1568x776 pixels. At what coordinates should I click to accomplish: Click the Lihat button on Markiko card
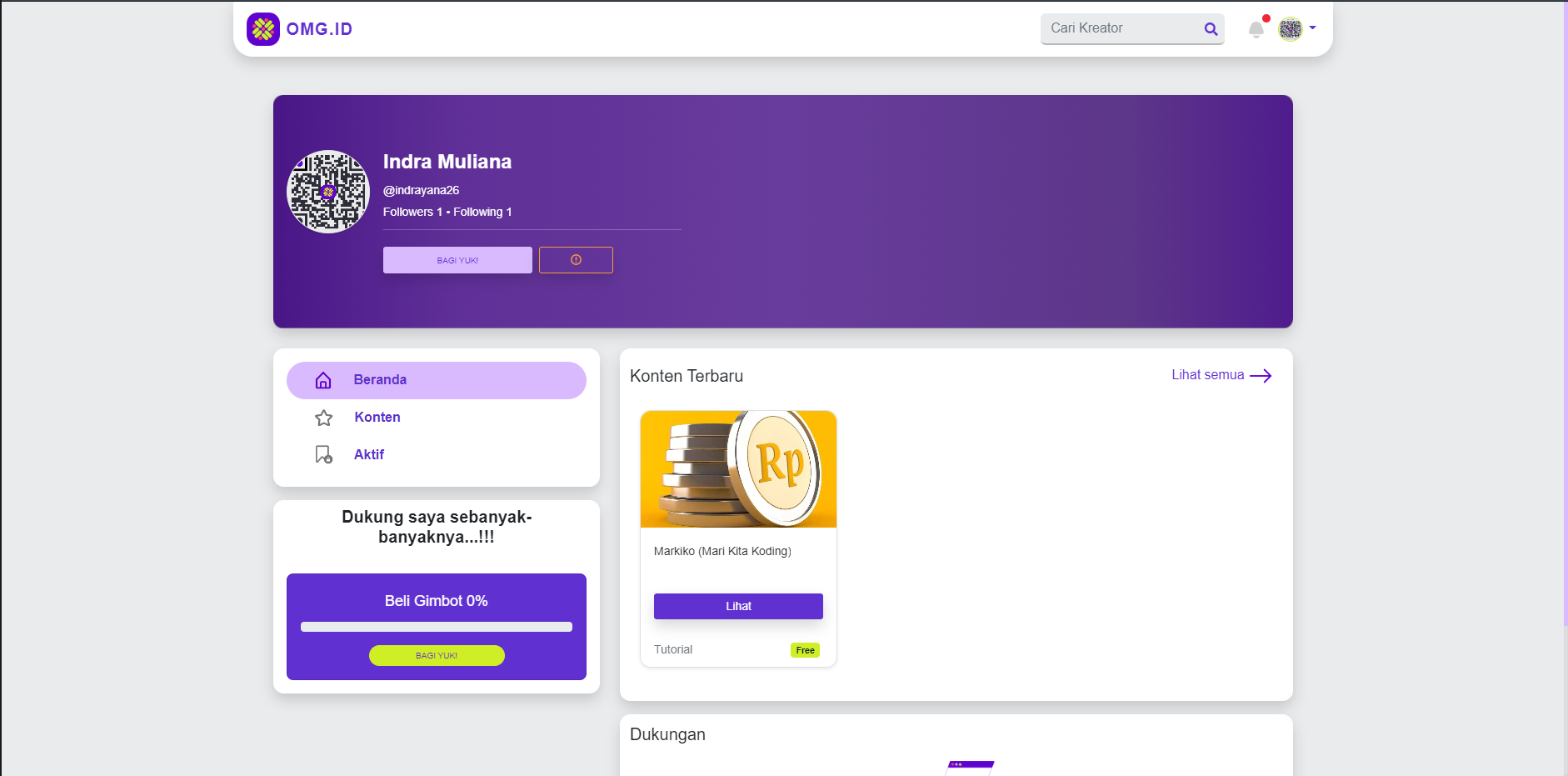(738, 606)
